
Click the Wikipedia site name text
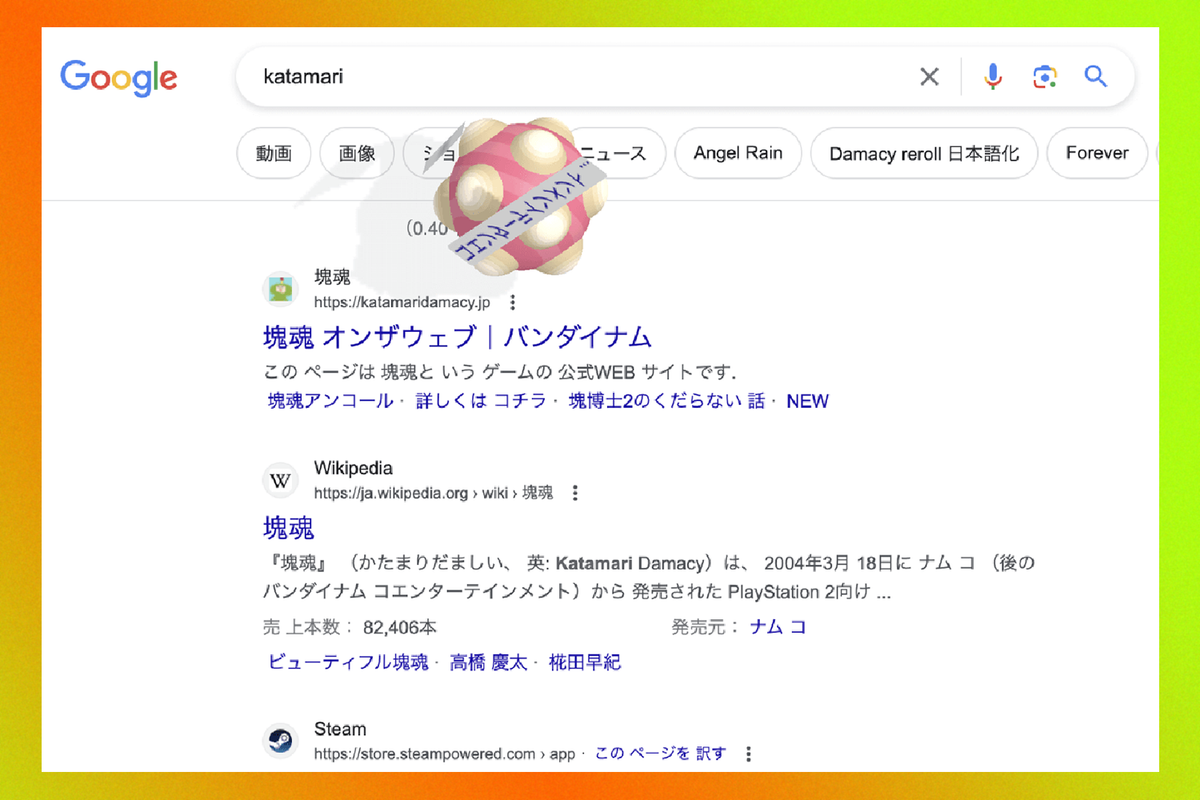coord(353,468)
